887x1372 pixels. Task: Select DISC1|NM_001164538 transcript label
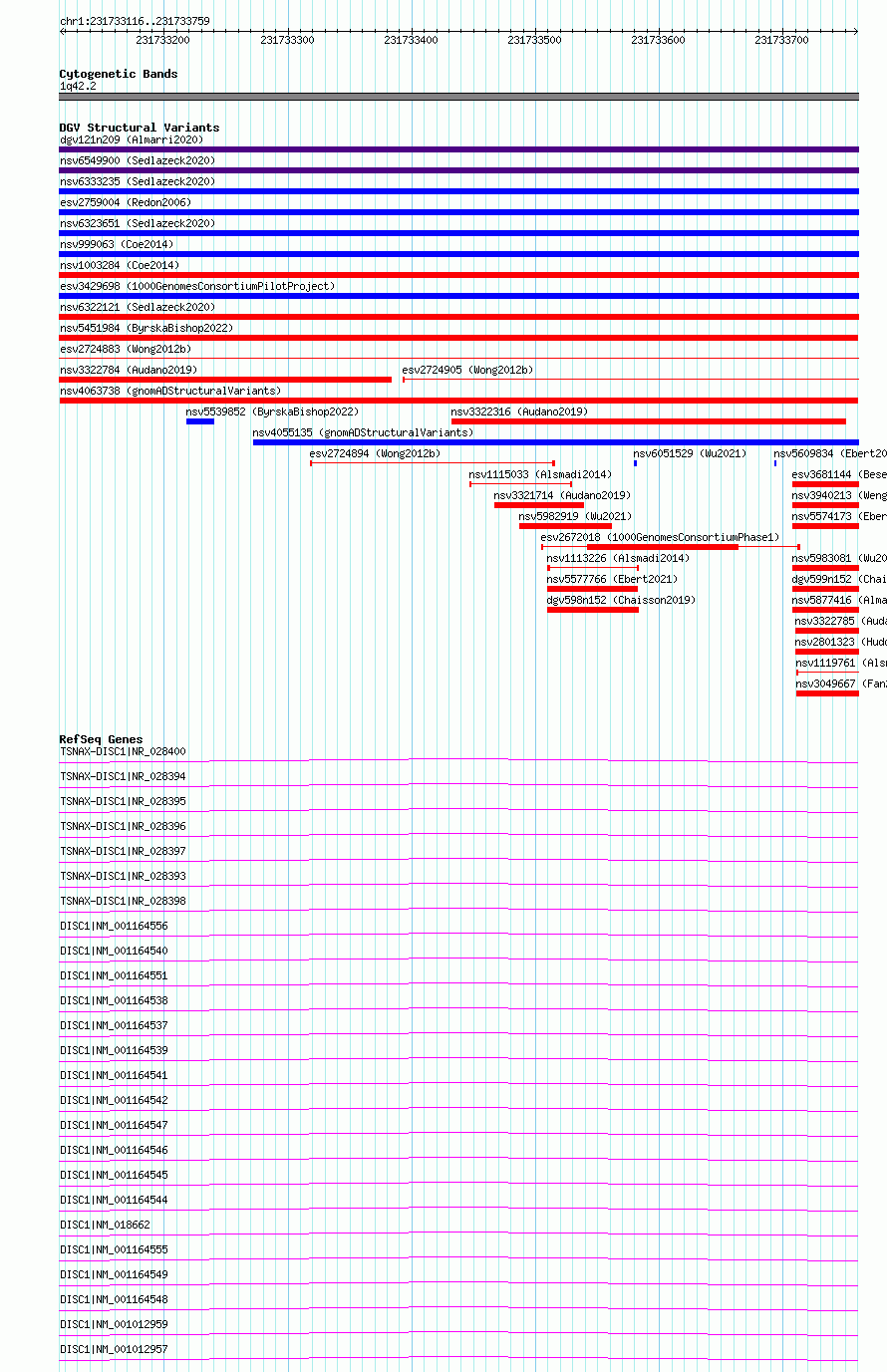(114, 1000)
